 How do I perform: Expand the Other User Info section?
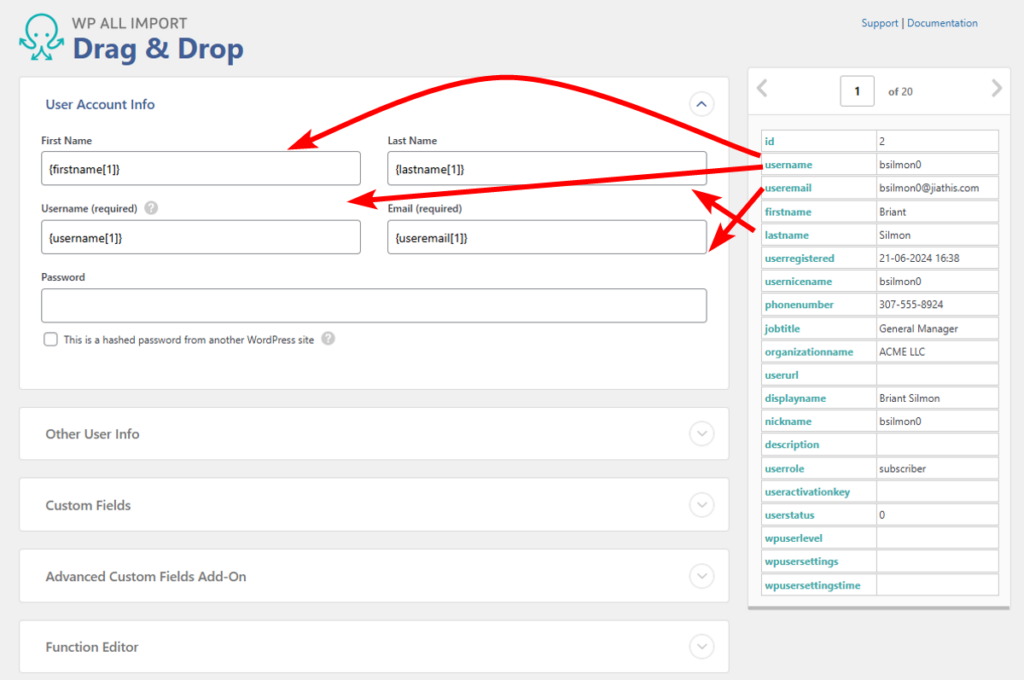tap(702, 433)
